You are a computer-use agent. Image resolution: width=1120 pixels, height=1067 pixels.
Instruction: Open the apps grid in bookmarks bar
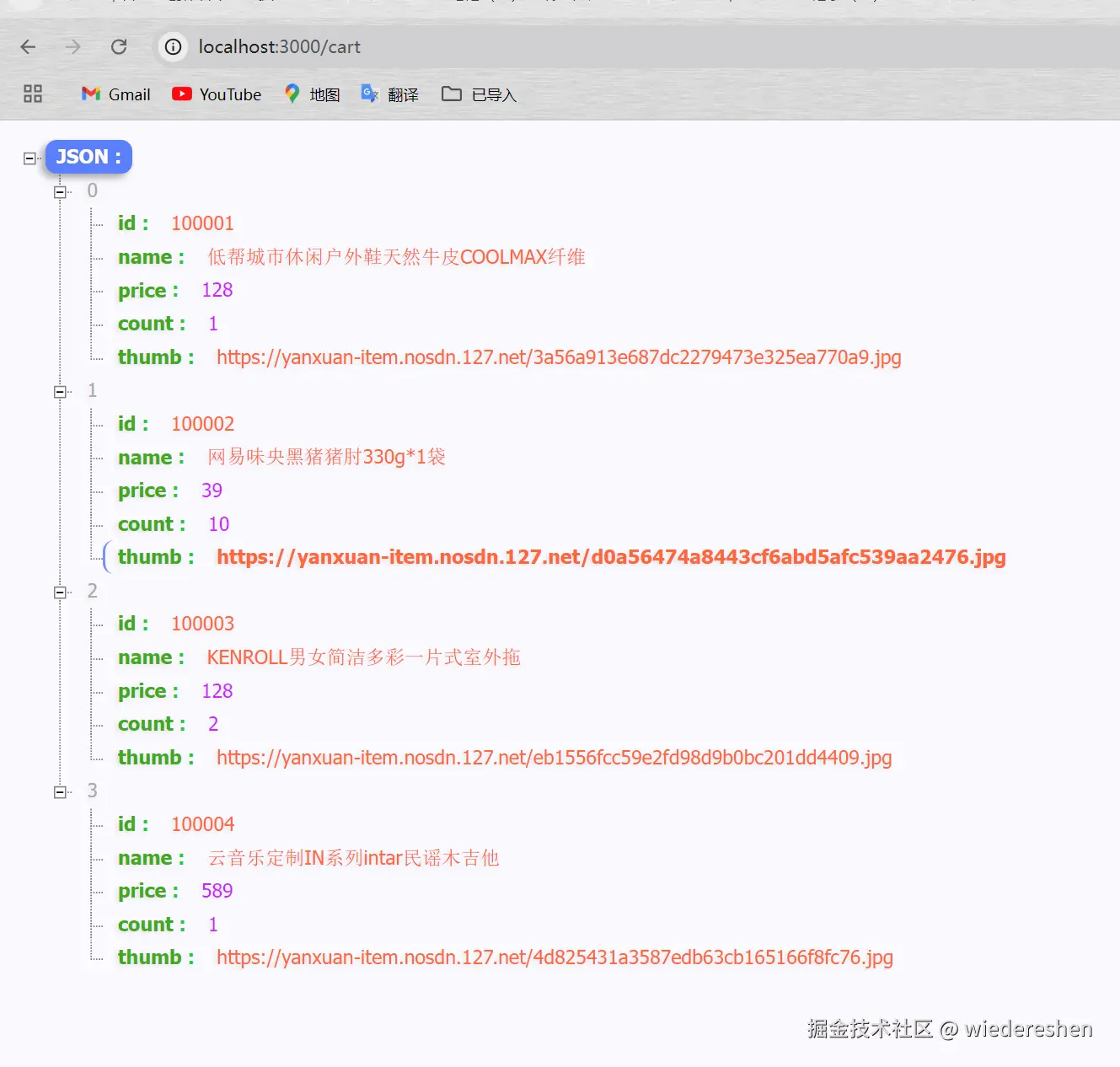pos(33,94)
